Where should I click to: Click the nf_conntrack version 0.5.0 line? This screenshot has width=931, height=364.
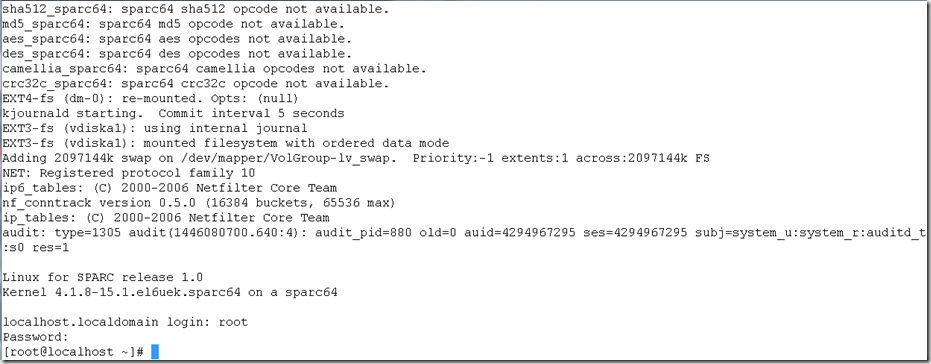click(x=200, y=203)
